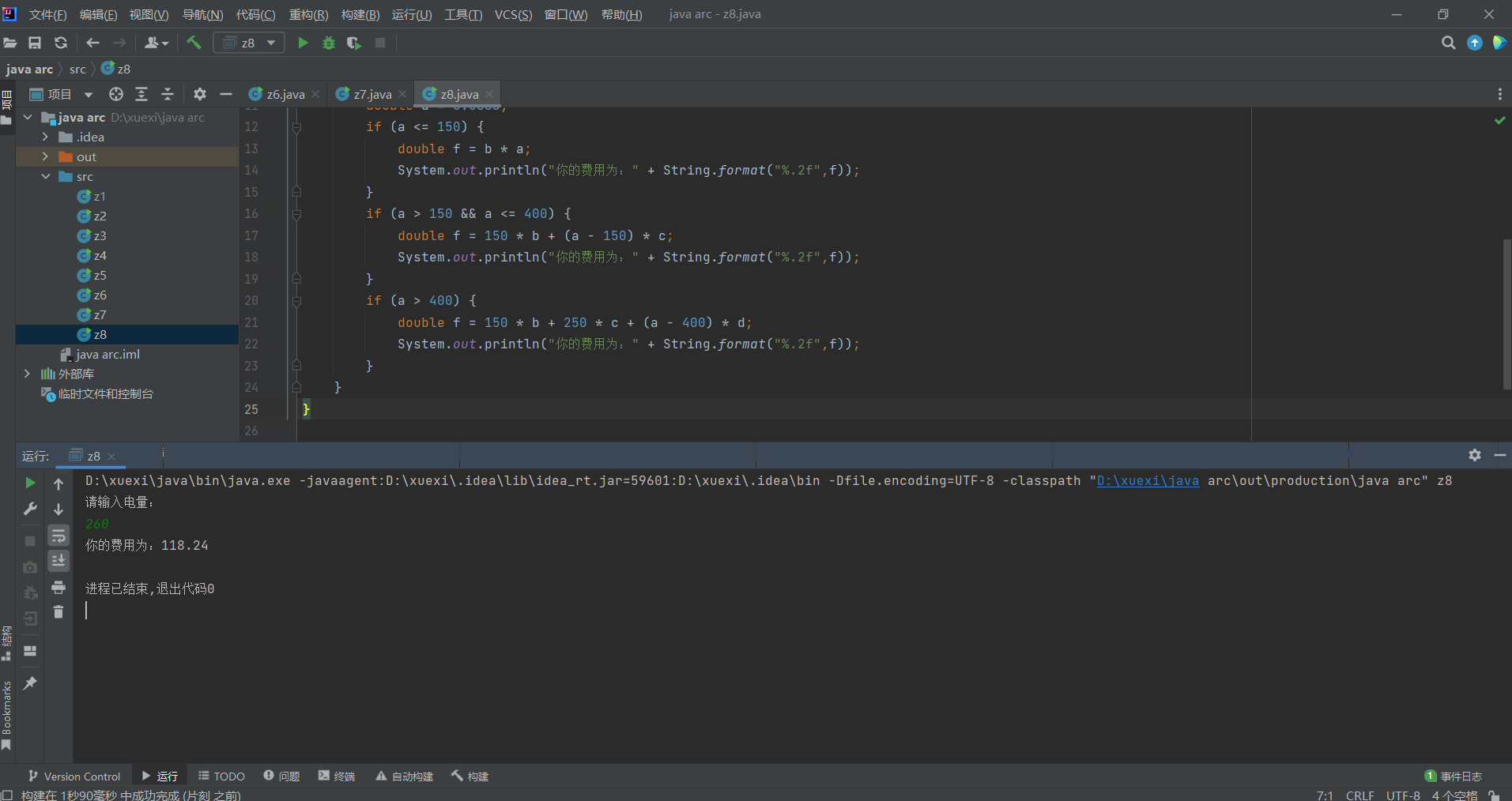Image resolution: width=1512 pixels, height=801 pixels.
Task: Click the Stop square in the top toolbar
Action: point(380,43)
